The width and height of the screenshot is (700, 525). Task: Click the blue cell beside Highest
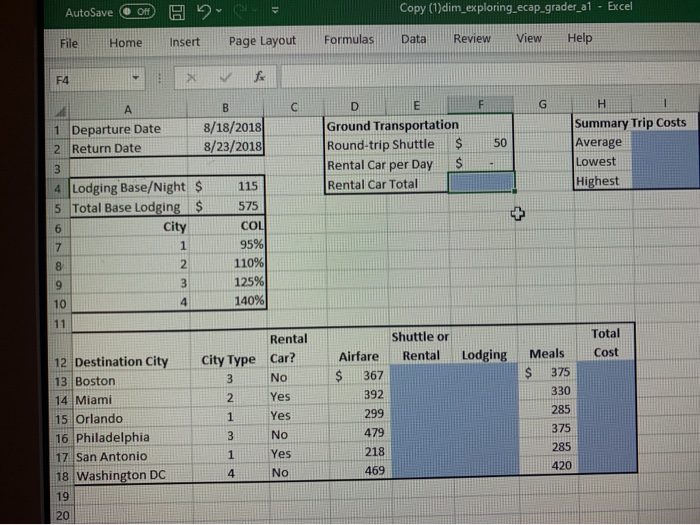tap(665, 180)
